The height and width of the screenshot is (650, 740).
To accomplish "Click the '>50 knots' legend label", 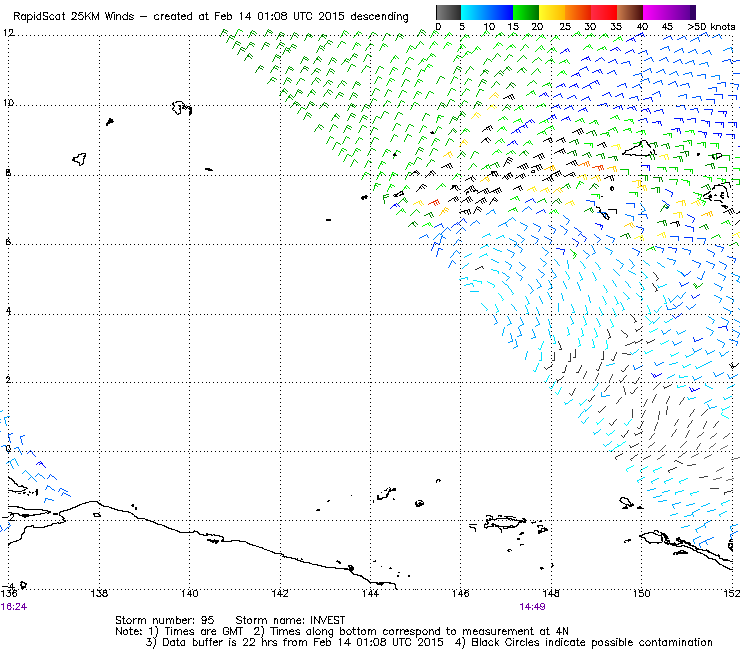I will (711, 27).
